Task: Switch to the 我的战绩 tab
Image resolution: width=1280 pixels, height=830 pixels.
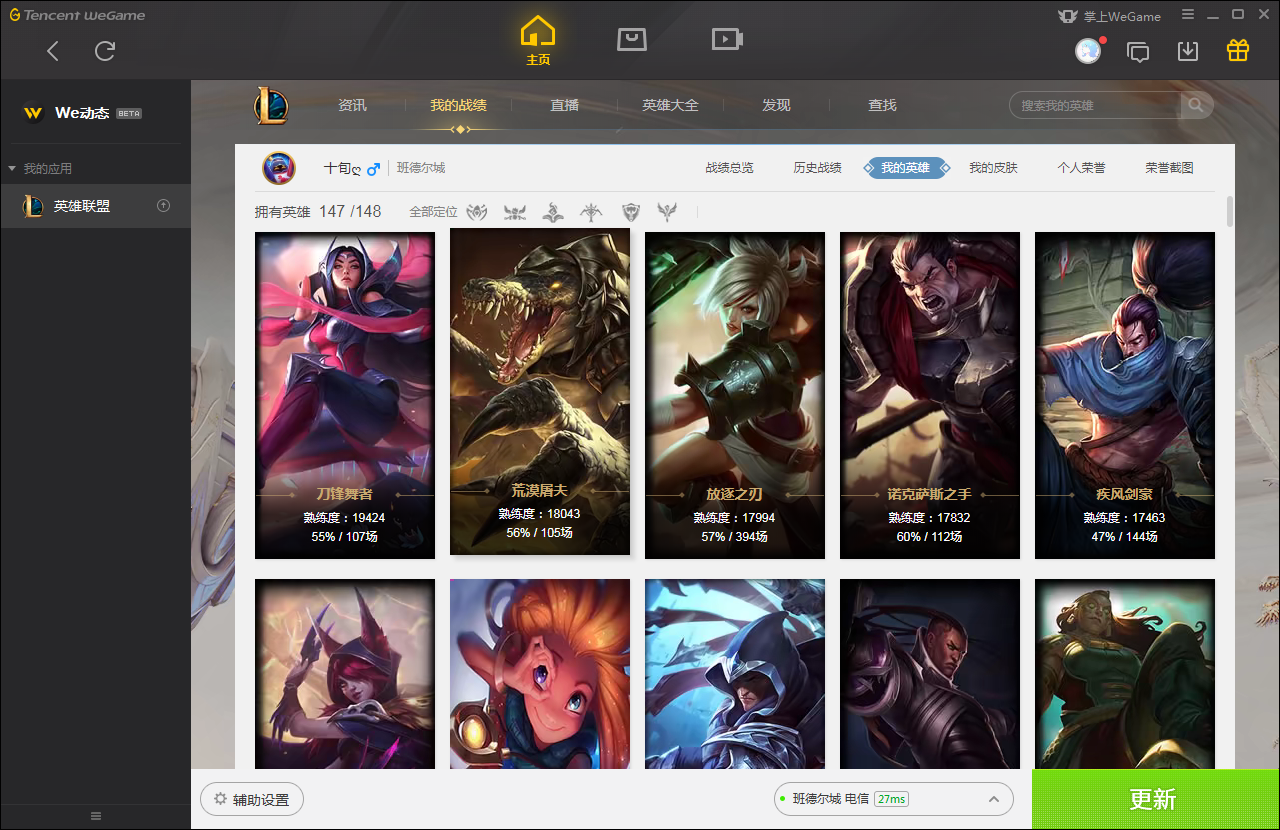Action: point(459,105)
